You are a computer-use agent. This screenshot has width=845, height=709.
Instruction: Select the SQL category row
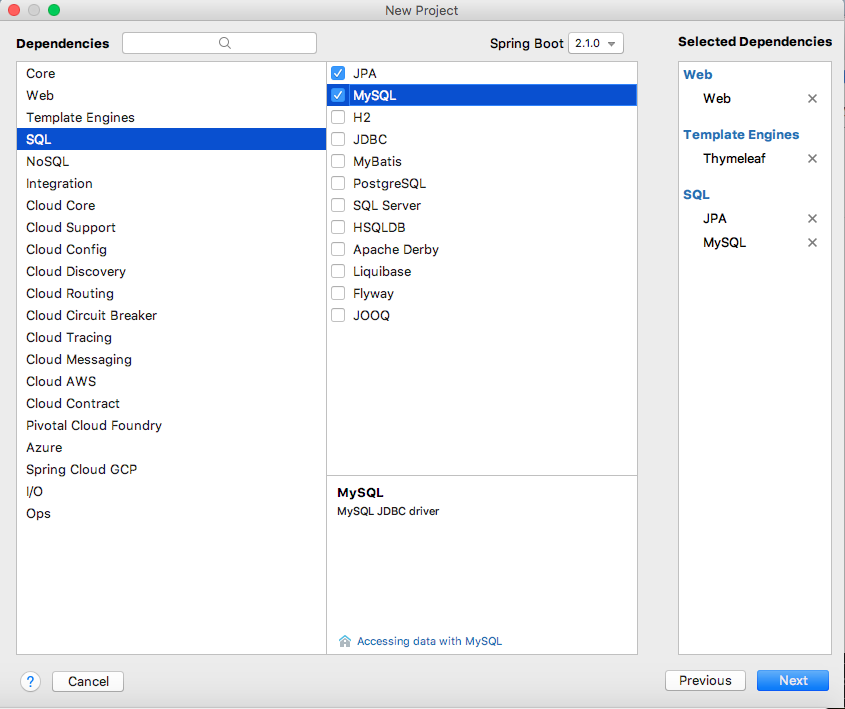pos(171,139)
